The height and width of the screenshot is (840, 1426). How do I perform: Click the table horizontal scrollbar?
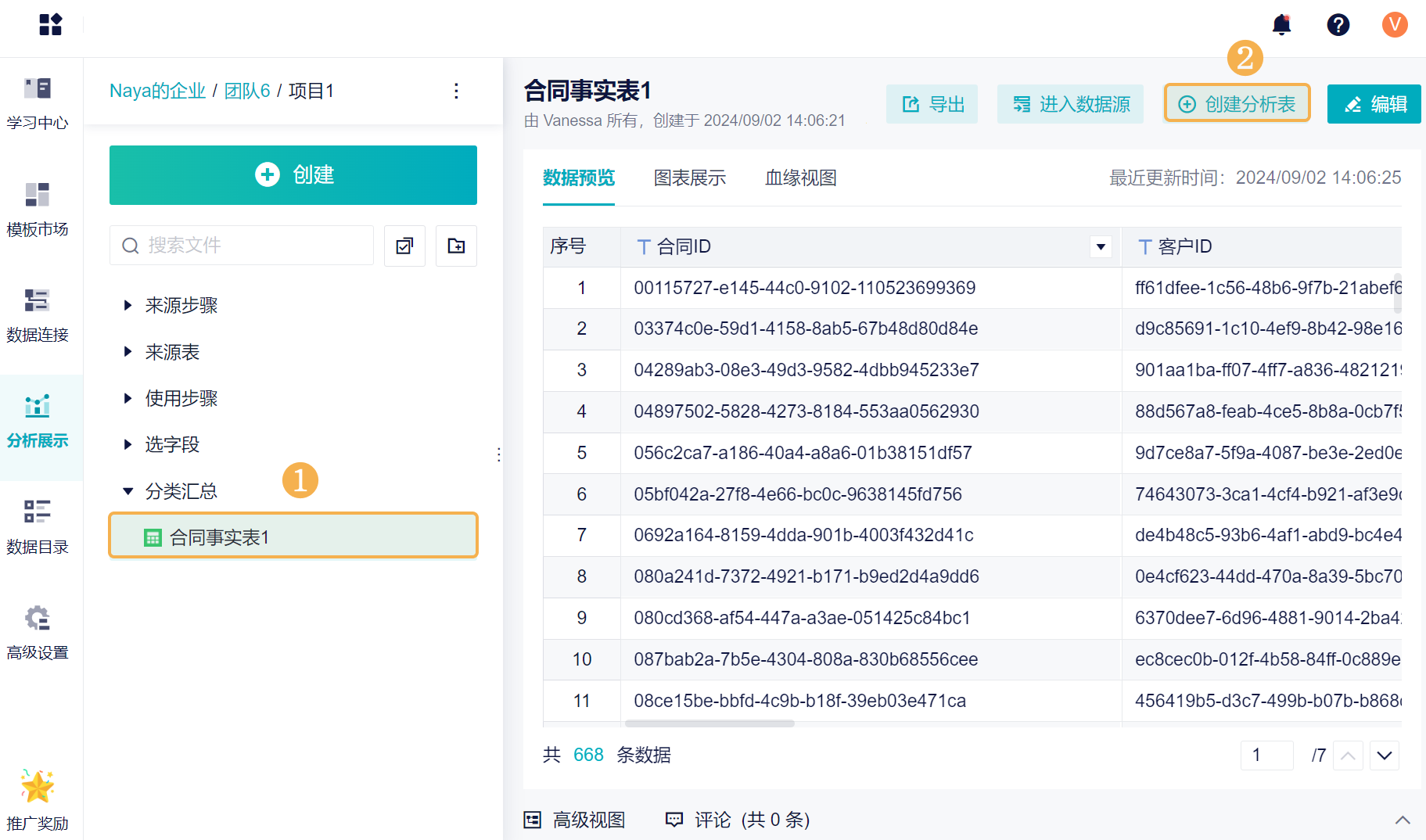709,723
